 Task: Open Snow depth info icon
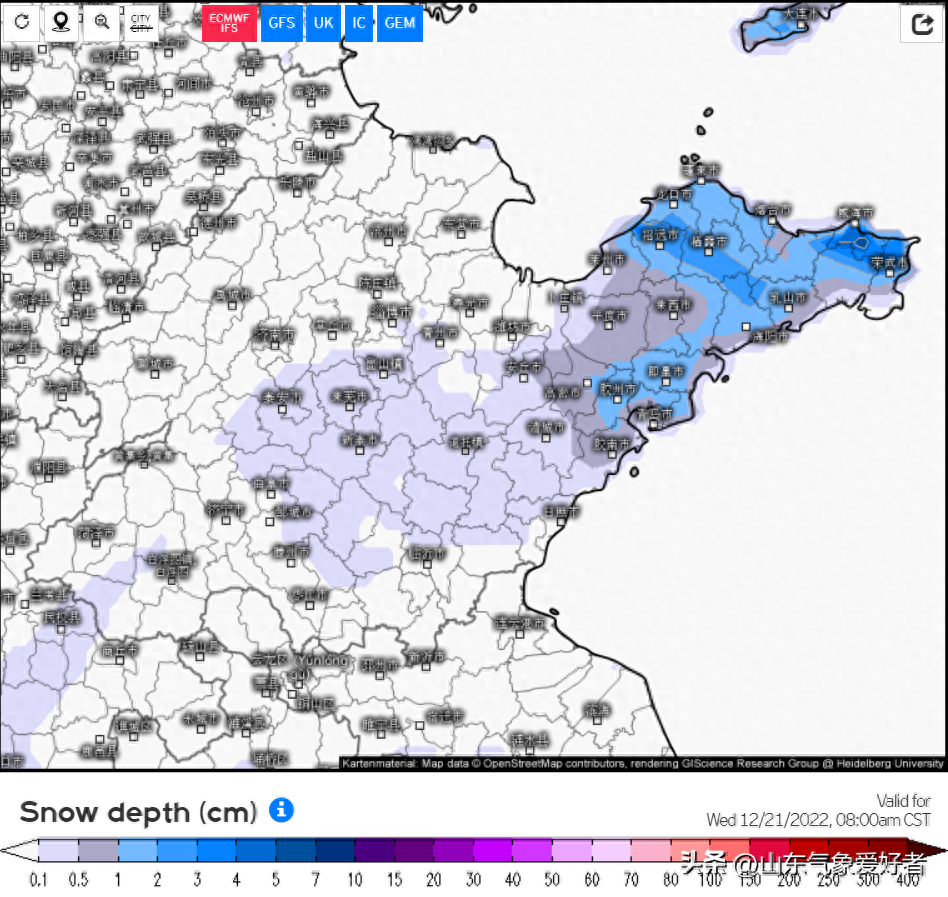tap(282, 810)
